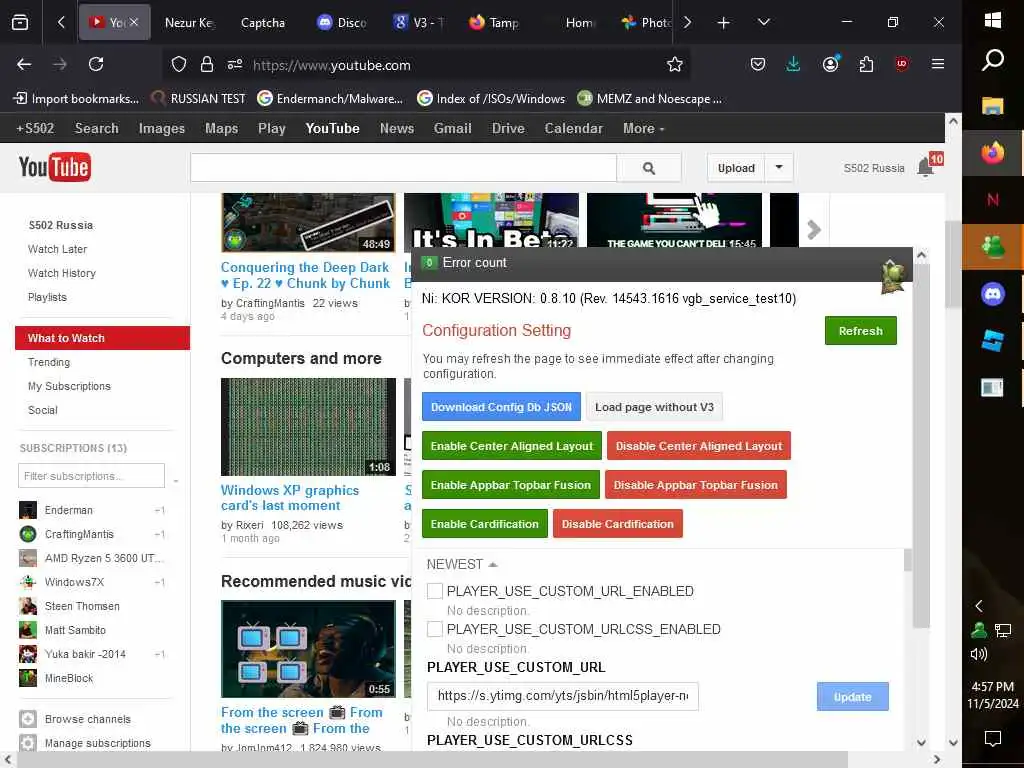Click scrollbar up arrow in config panel

[x=921, y=255]
